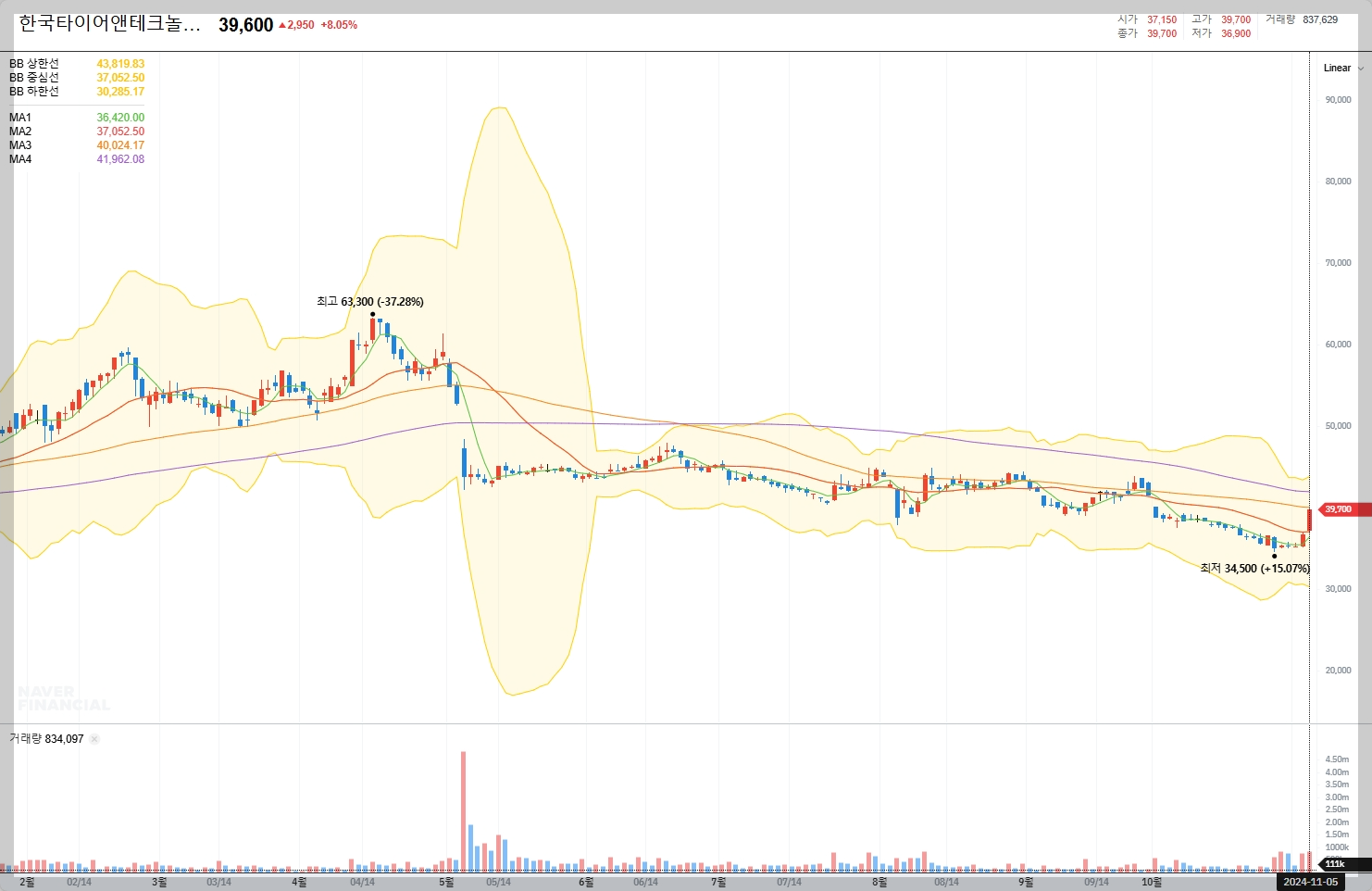Viewport: 1372px width, 891px height.
Task: Select the BB 하한선 legend label
Action: tap(34, 92)
